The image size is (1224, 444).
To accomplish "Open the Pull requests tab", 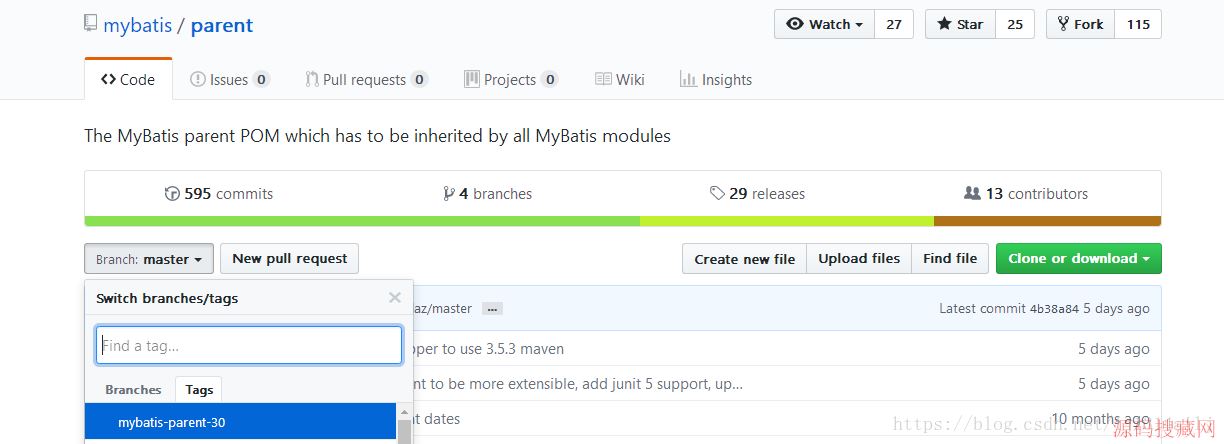I will click(365, 80).
